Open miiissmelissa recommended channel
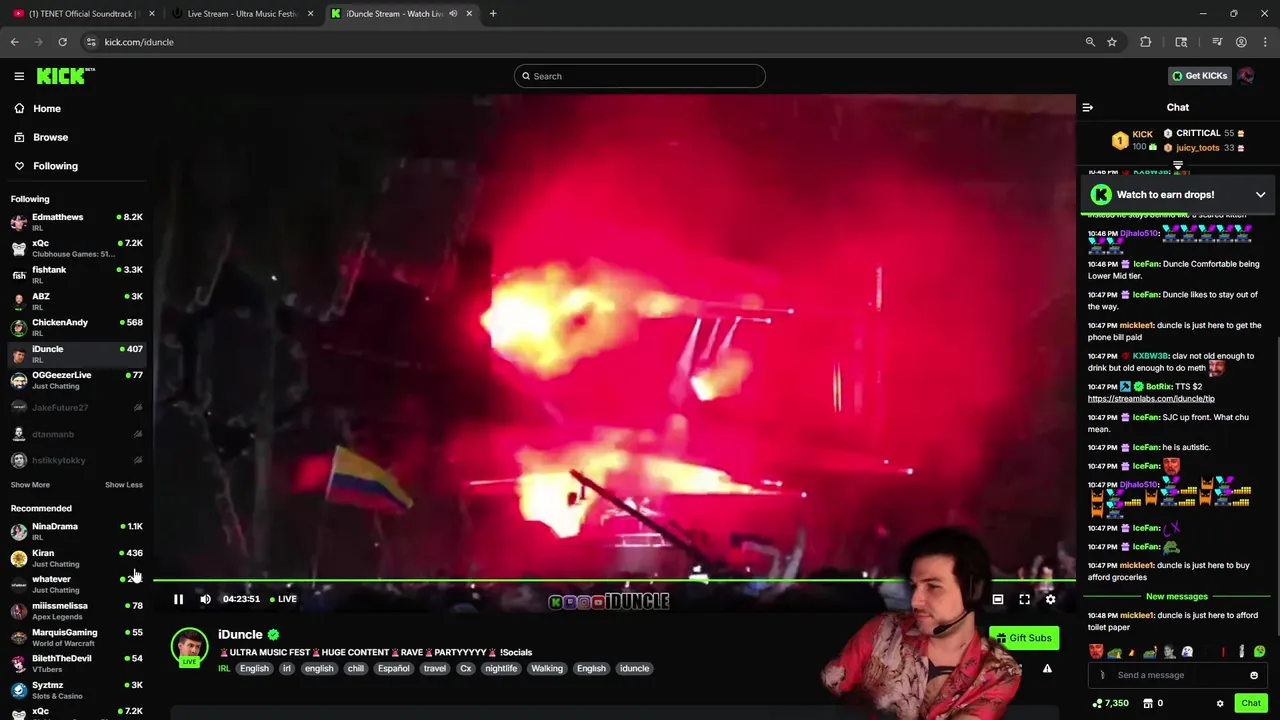1280x720 pixels. (x=77, y=611)
